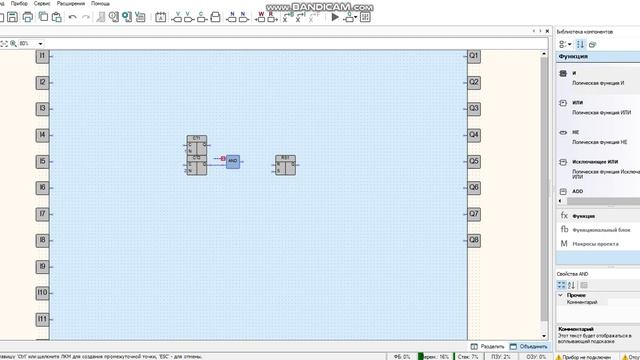Switch to the Функции library category
Image resolution: width=640 pixels, height=360 pixels.
tap(598, 216)
